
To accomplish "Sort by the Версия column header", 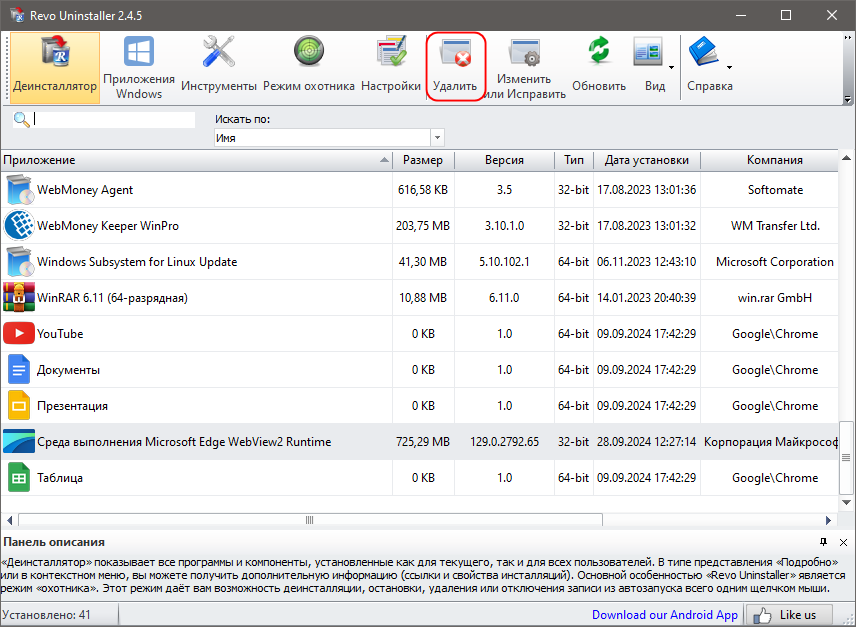I will tap(504, 160).
